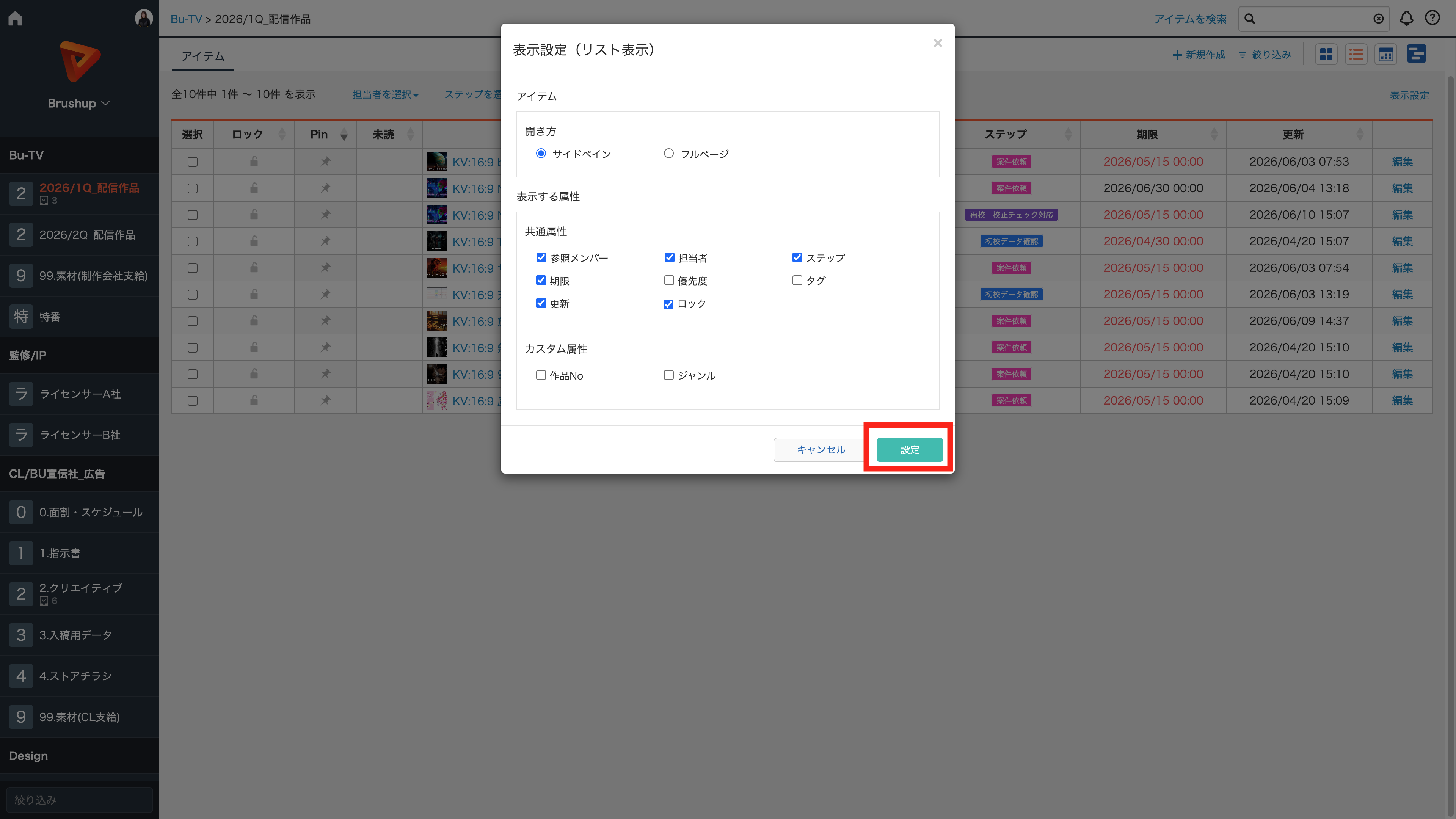
Task: Click キャンセル button
Action: [821, 449]
